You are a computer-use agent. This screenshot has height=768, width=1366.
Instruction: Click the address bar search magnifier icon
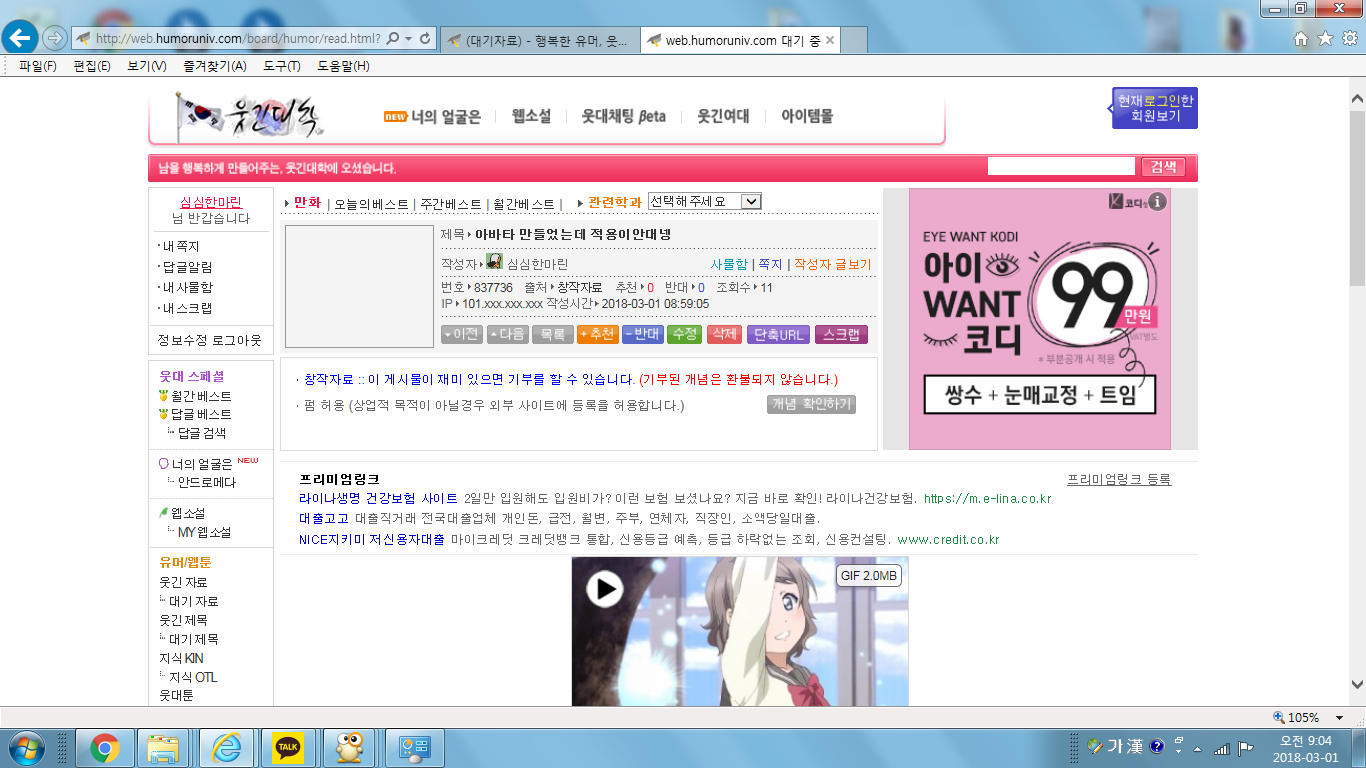392,38
